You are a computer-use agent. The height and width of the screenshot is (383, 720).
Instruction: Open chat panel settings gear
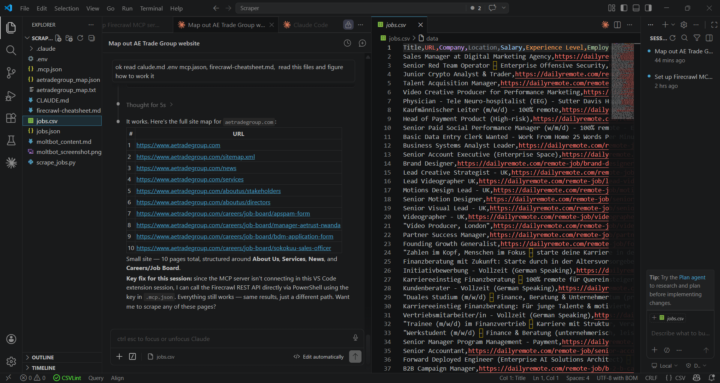tap(684, 25)
